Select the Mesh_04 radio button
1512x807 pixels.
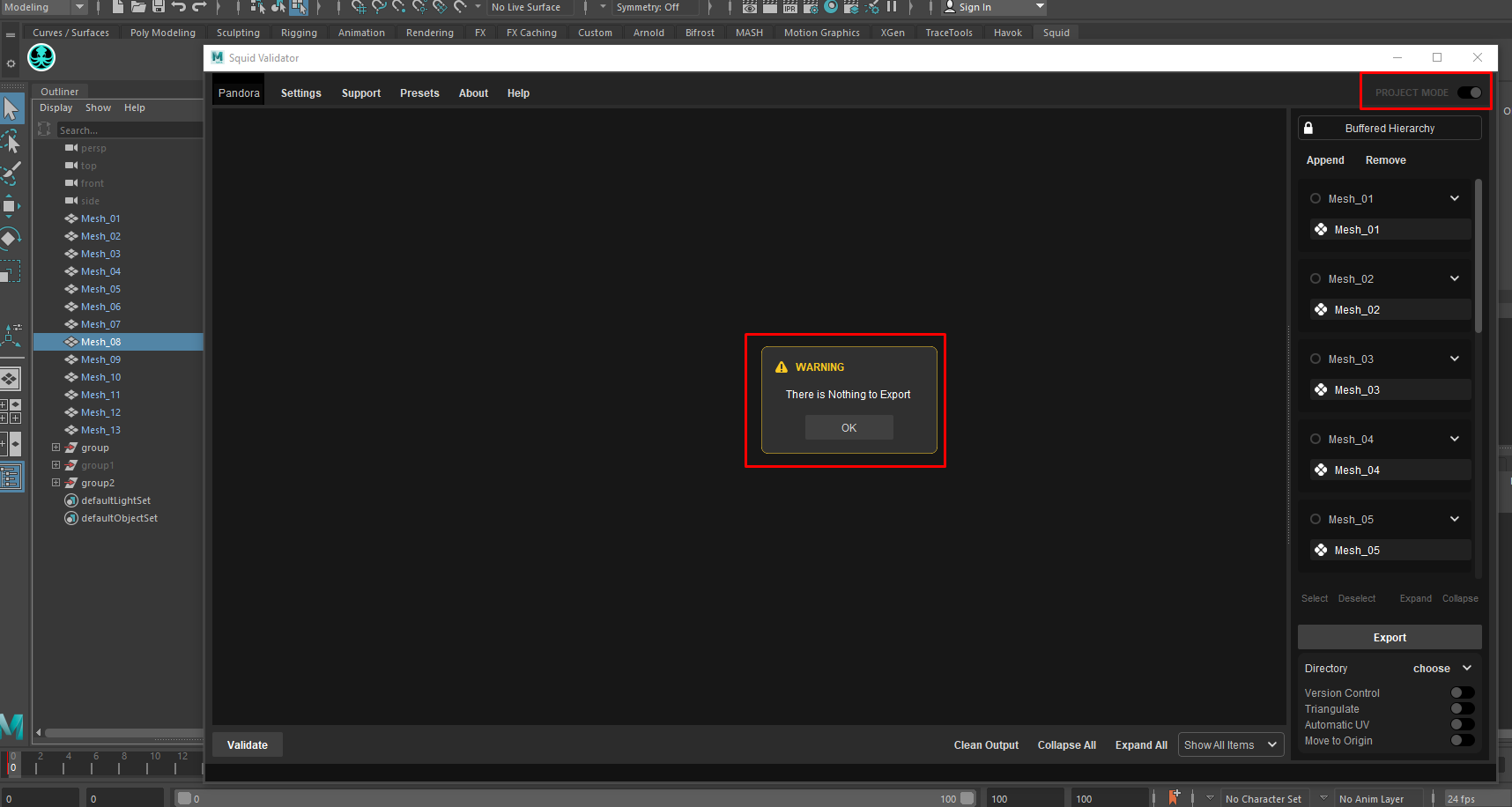point(1316,439)
